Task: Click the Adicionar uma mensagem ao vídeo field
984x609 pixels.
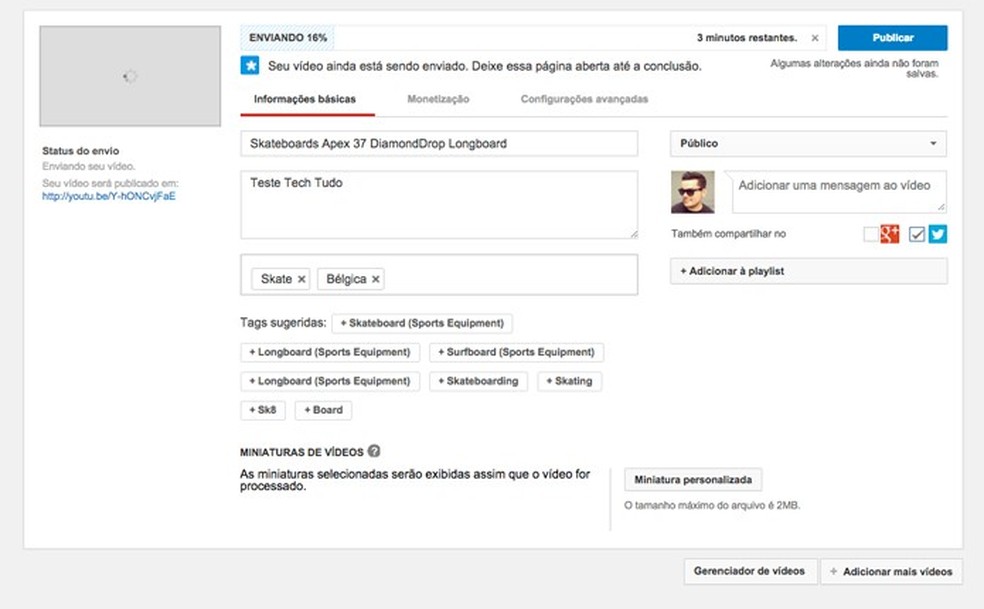Action: click(839, 192)
